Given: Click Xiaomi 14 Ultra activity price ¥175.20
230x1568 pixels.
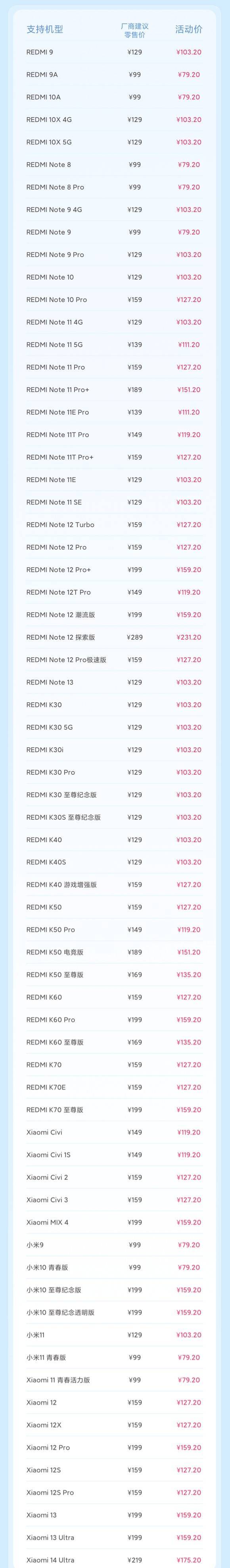Looking at the screenshot, I should [x=189, y=1561].
